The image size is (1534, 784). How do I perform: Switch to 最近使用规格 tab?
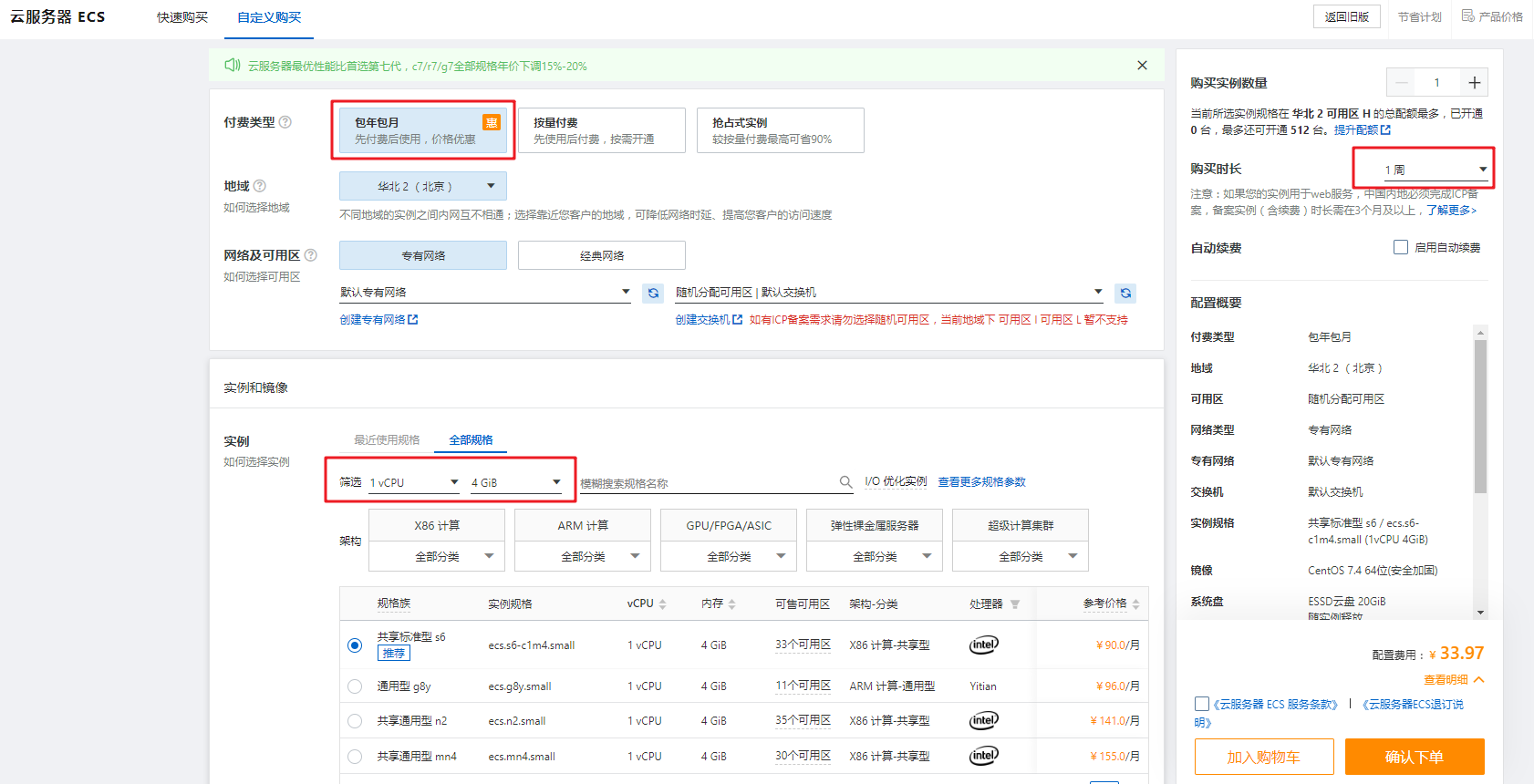[x=387, y=439]
